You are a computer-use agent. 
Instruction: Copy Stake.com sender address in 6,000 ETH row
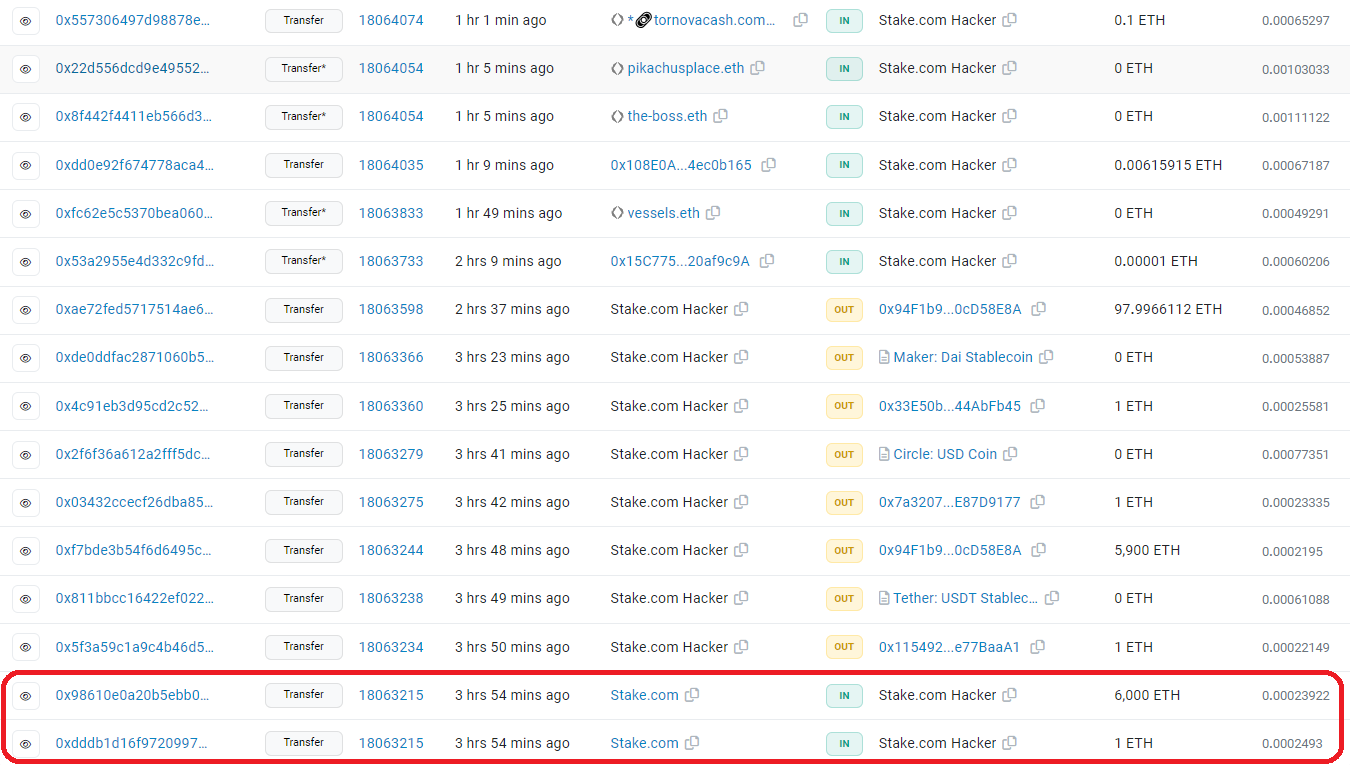[692, 695]
